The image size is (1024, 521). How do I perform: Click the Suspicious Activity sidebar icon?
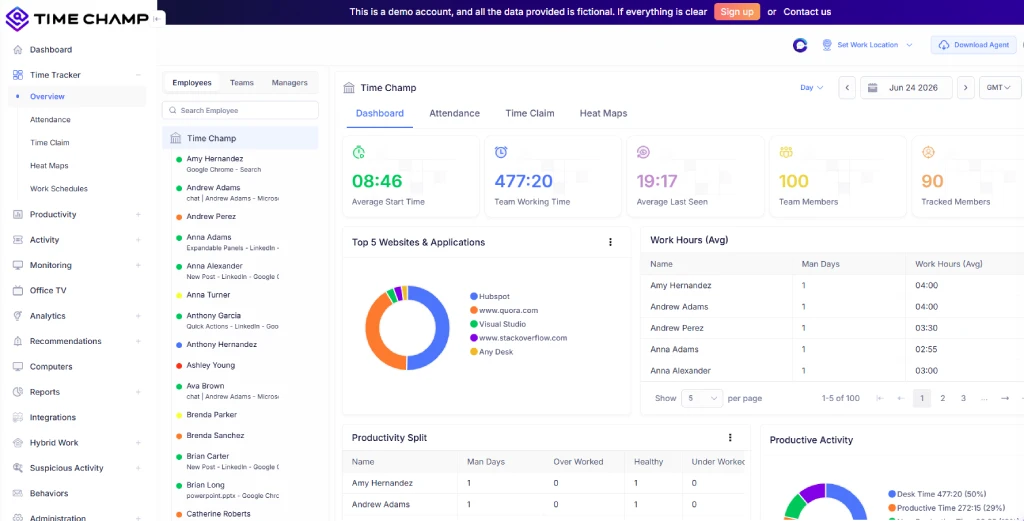[18, 468]
